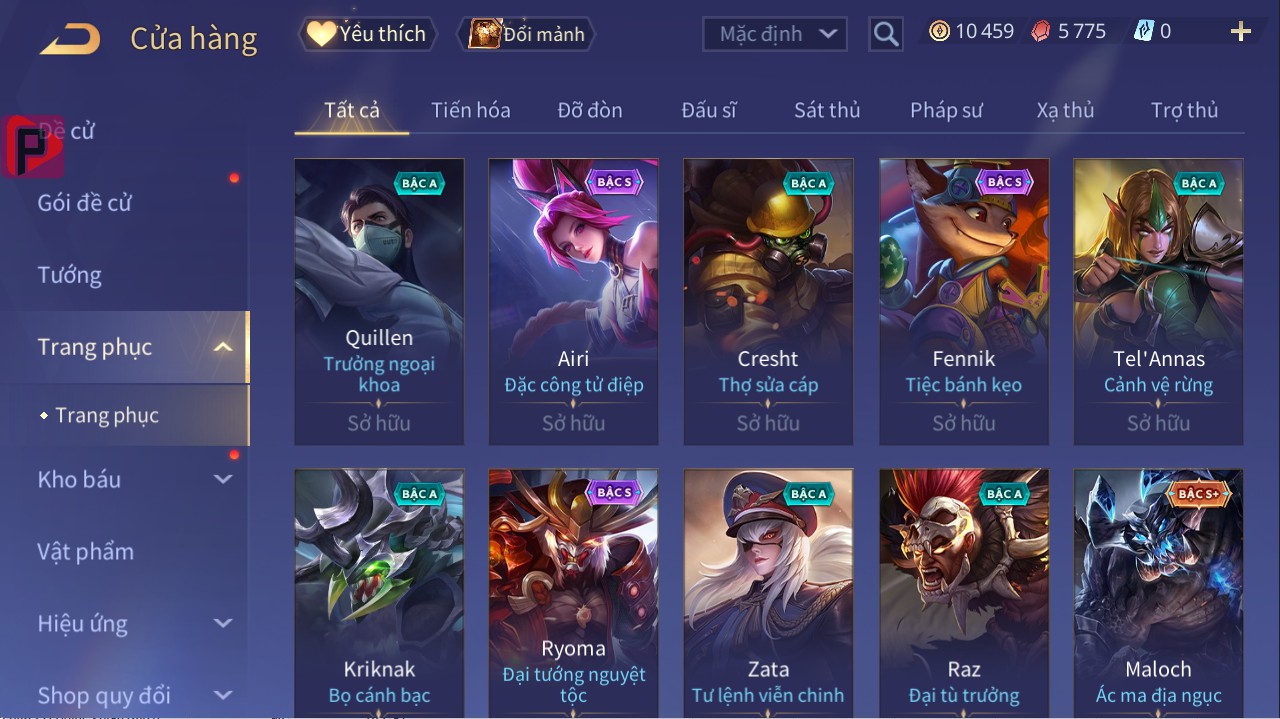This screenshot has height=719, width=1280.
Task: Expand the Hiệu ứng sidebar section
Action: (x=223, y=623)
